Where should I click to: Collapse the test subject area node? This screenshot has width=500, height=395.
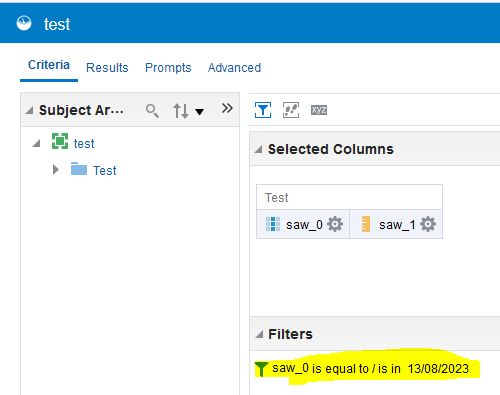(36, 144)
